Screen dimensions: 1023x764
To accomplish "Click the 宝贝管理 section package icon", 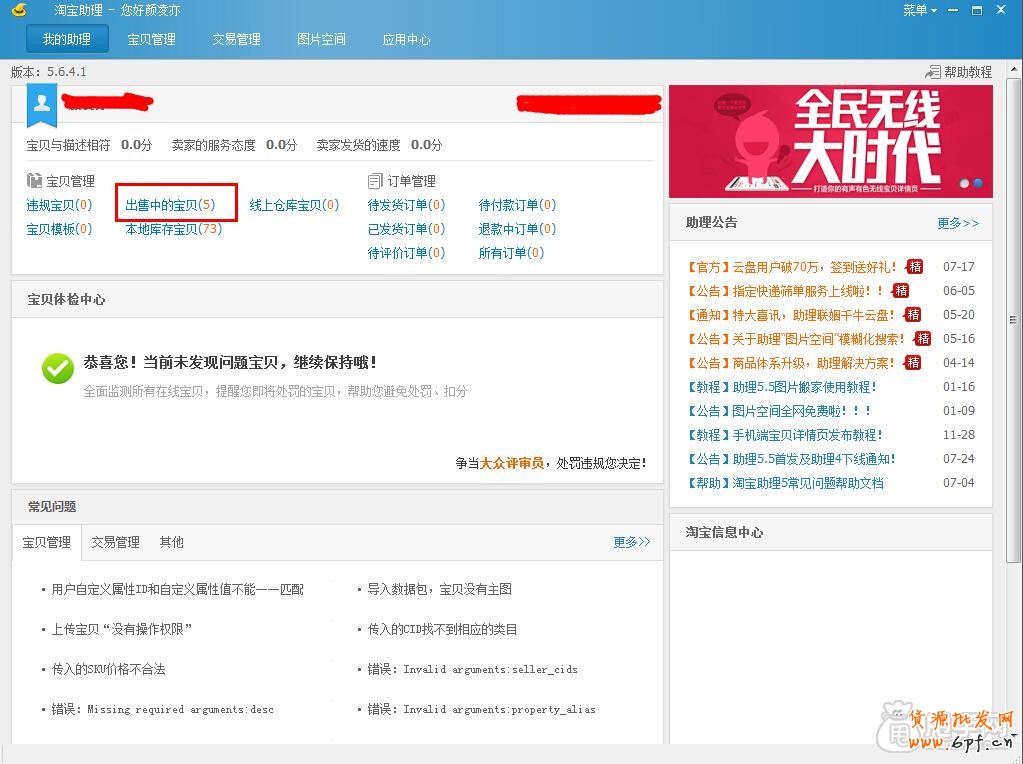I will (34, 180).
